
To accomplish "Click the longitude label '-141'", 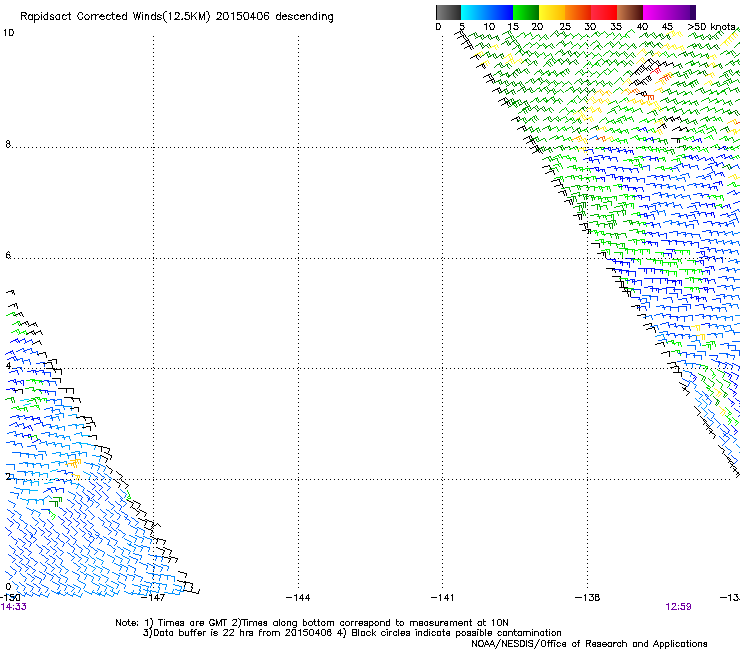I will 443,598.
